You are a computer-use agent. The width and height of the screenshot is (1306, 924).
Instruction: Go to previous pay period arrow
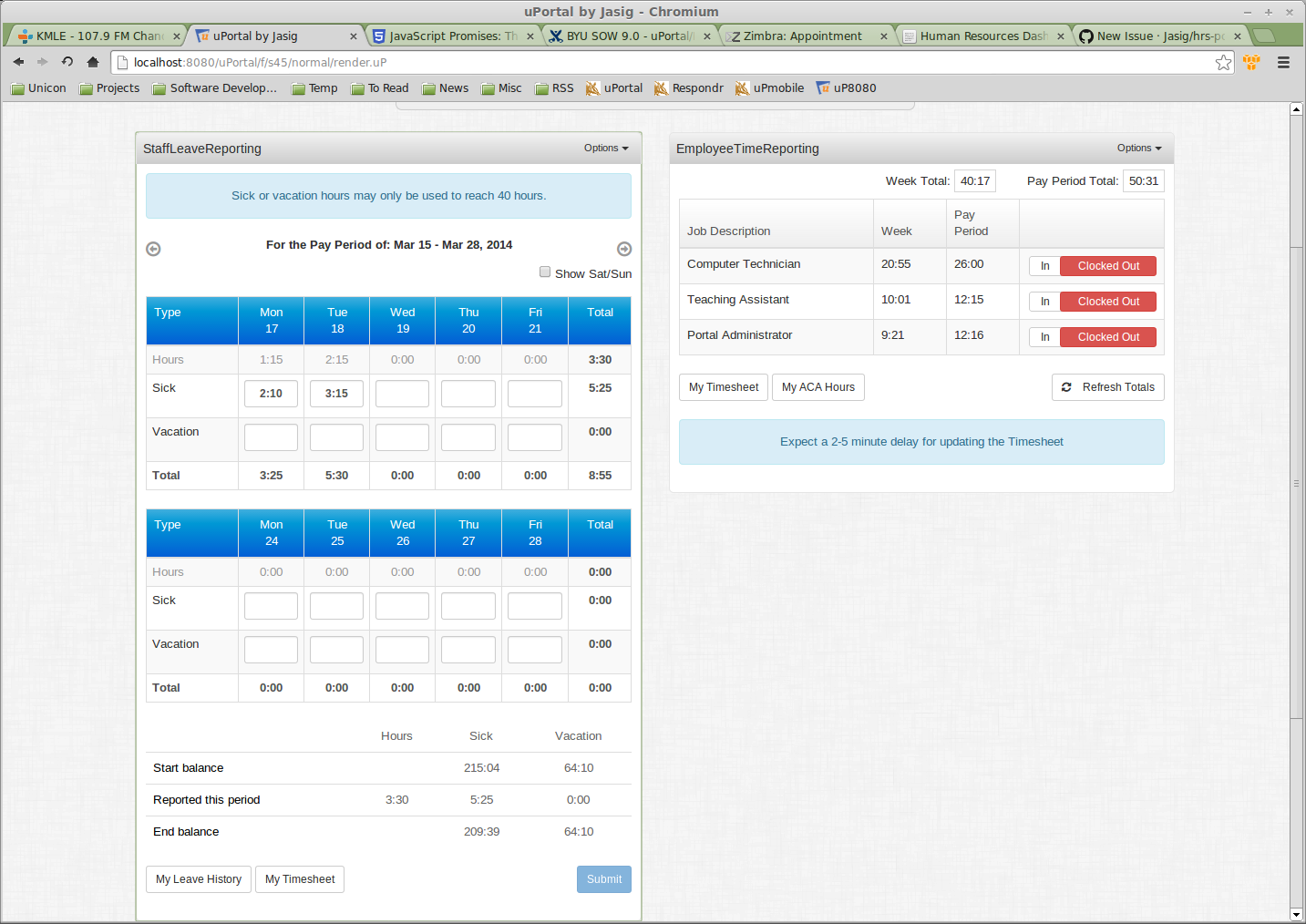point(153,249)
